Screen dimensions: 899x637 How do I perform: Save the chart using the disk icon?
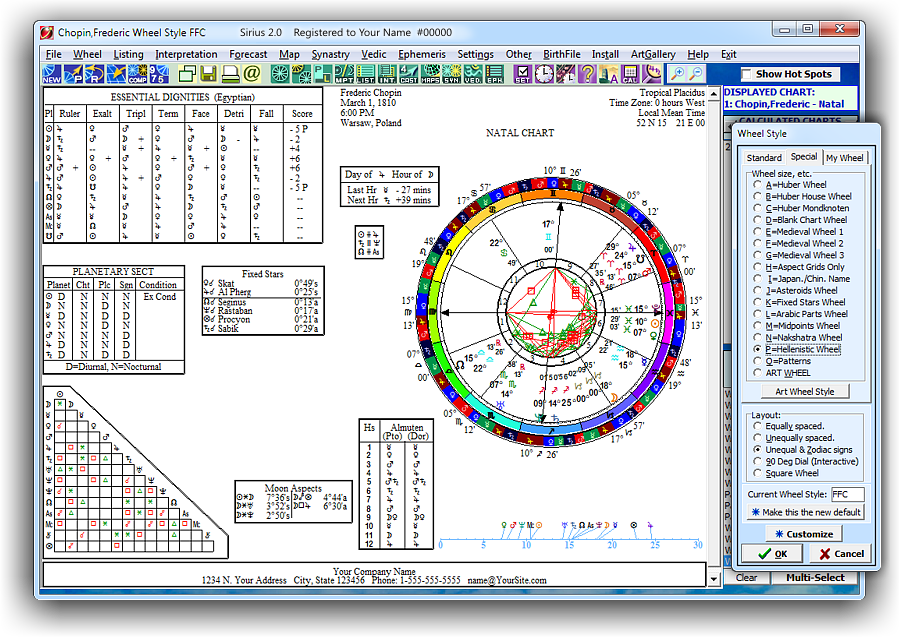point(206,73)
